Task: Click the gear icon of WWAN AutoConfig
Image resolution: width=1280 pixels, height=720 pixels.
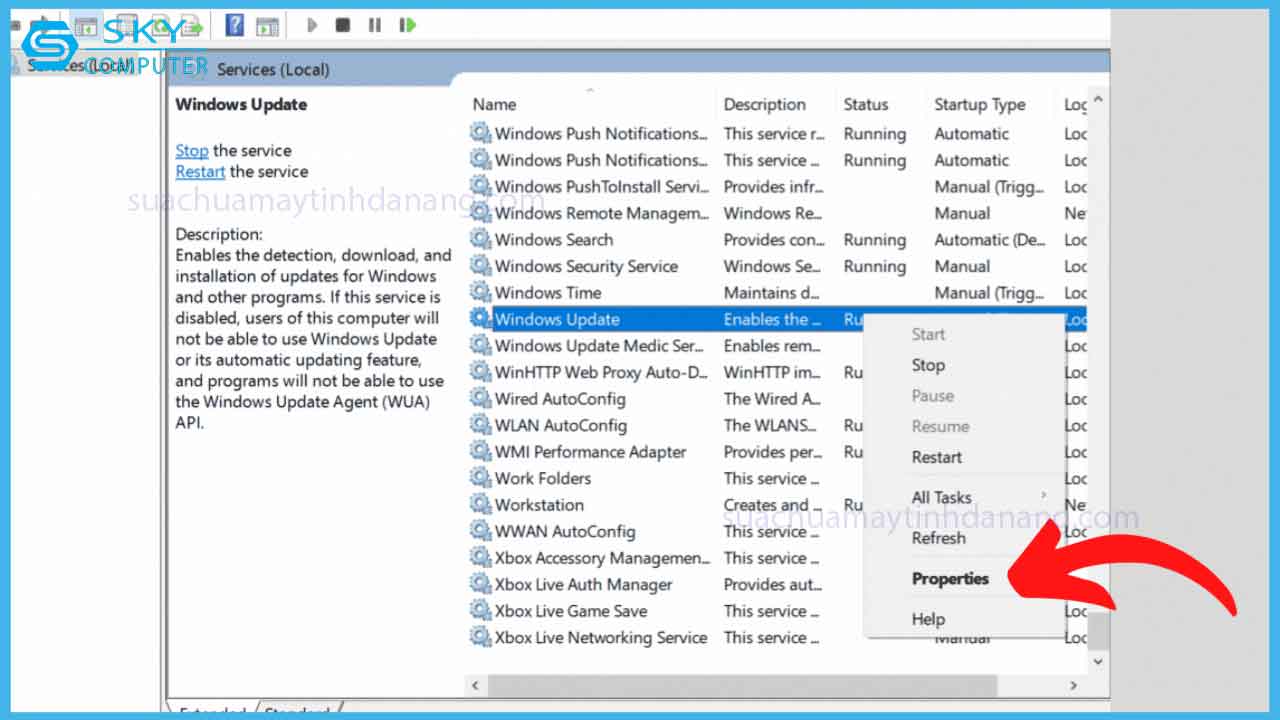Action: point(481,531)
